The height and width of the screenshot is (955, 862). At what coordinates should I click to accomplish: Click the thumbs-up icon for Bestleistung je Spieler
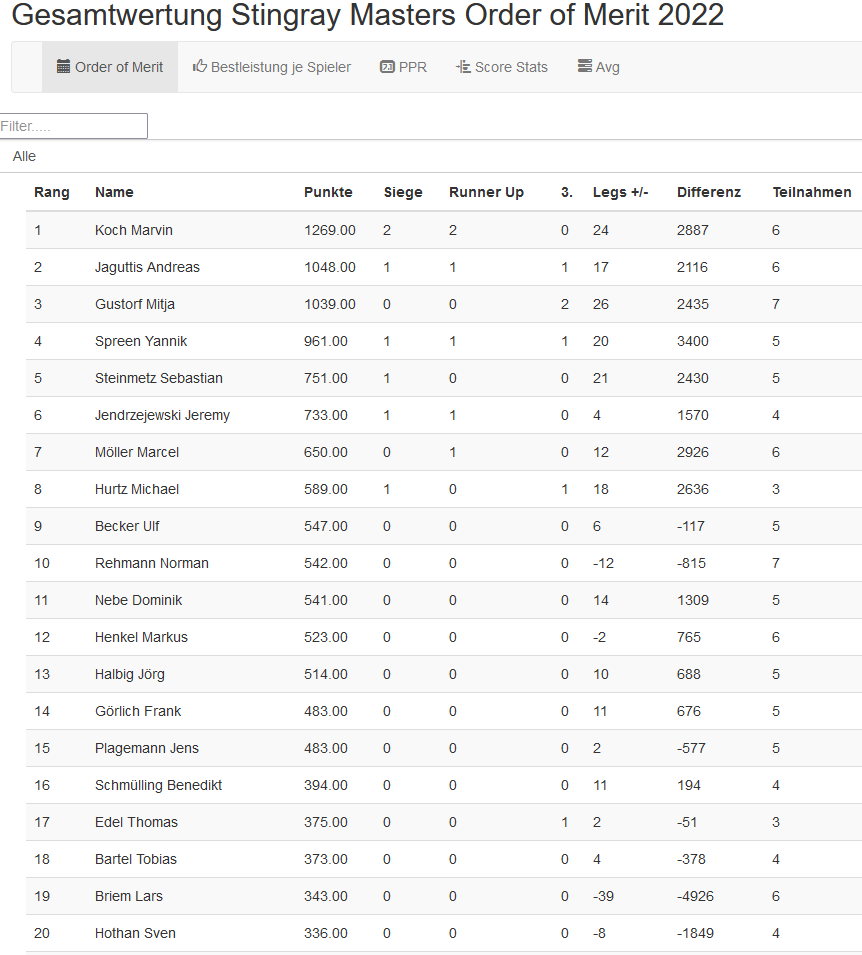coord(200,67)
